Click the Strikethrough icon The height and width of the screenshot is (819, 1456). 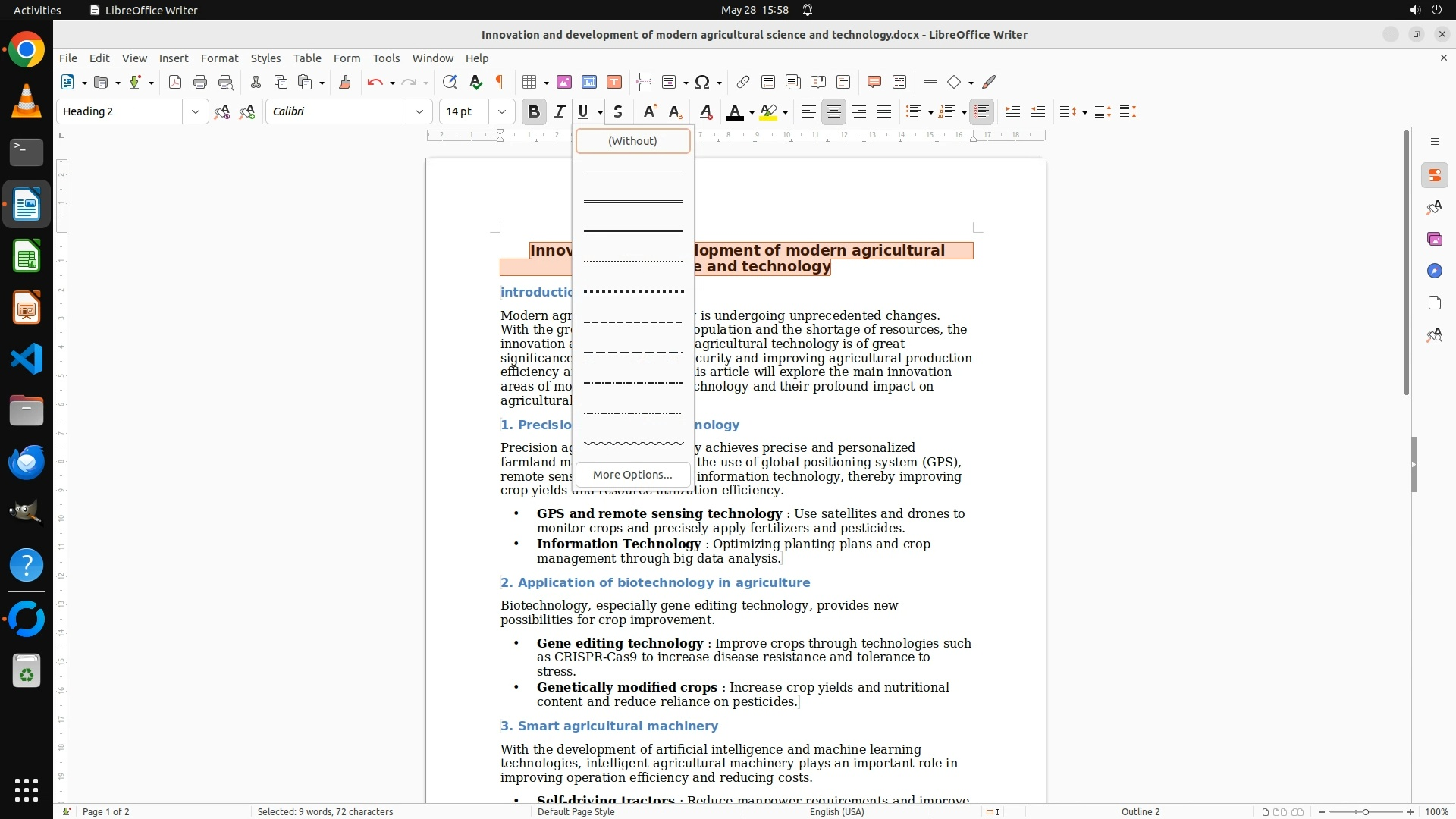click(618, 111)
